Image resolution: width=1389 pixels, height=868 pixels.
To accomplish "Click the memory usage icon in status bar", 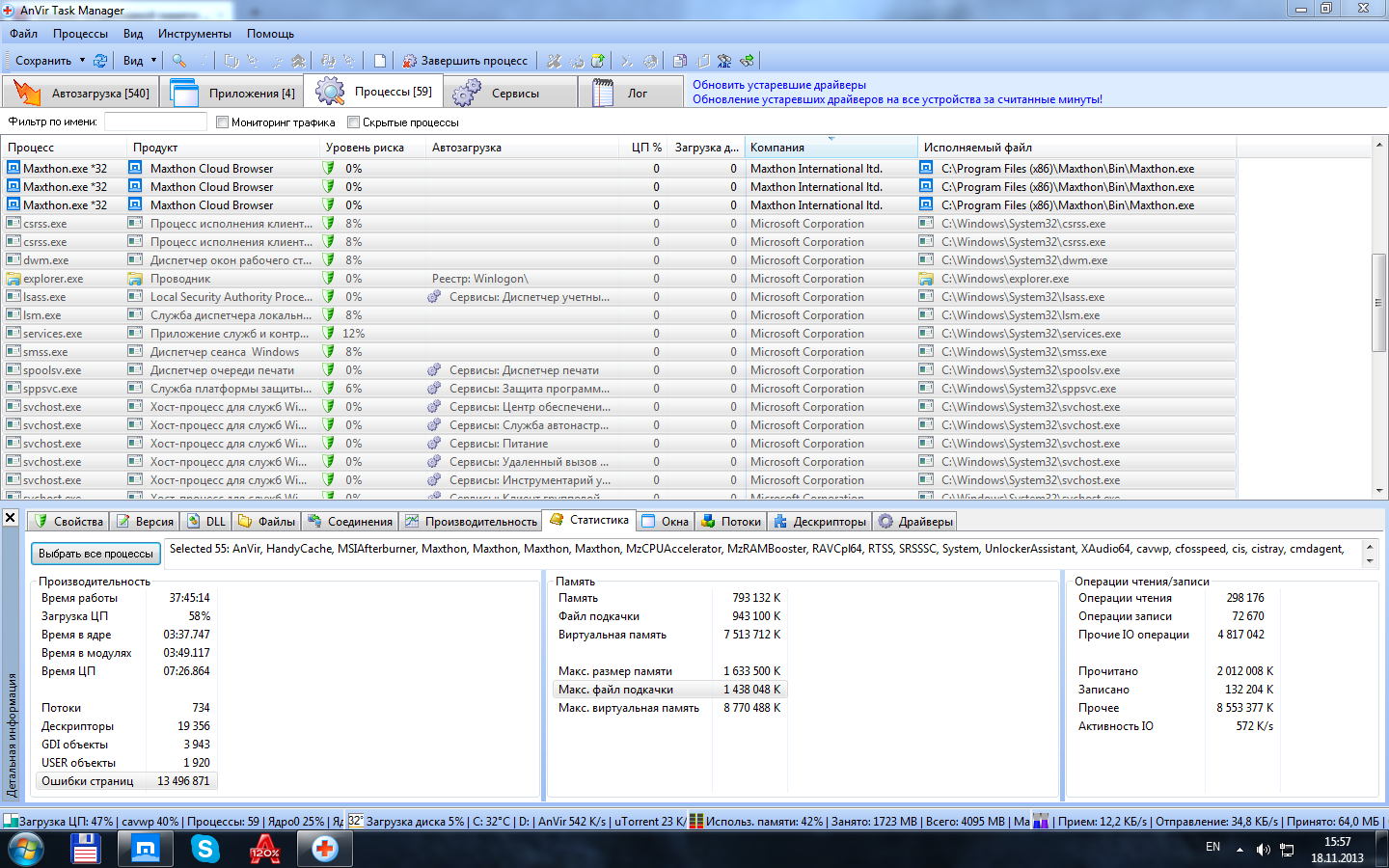I will [696, 822].
